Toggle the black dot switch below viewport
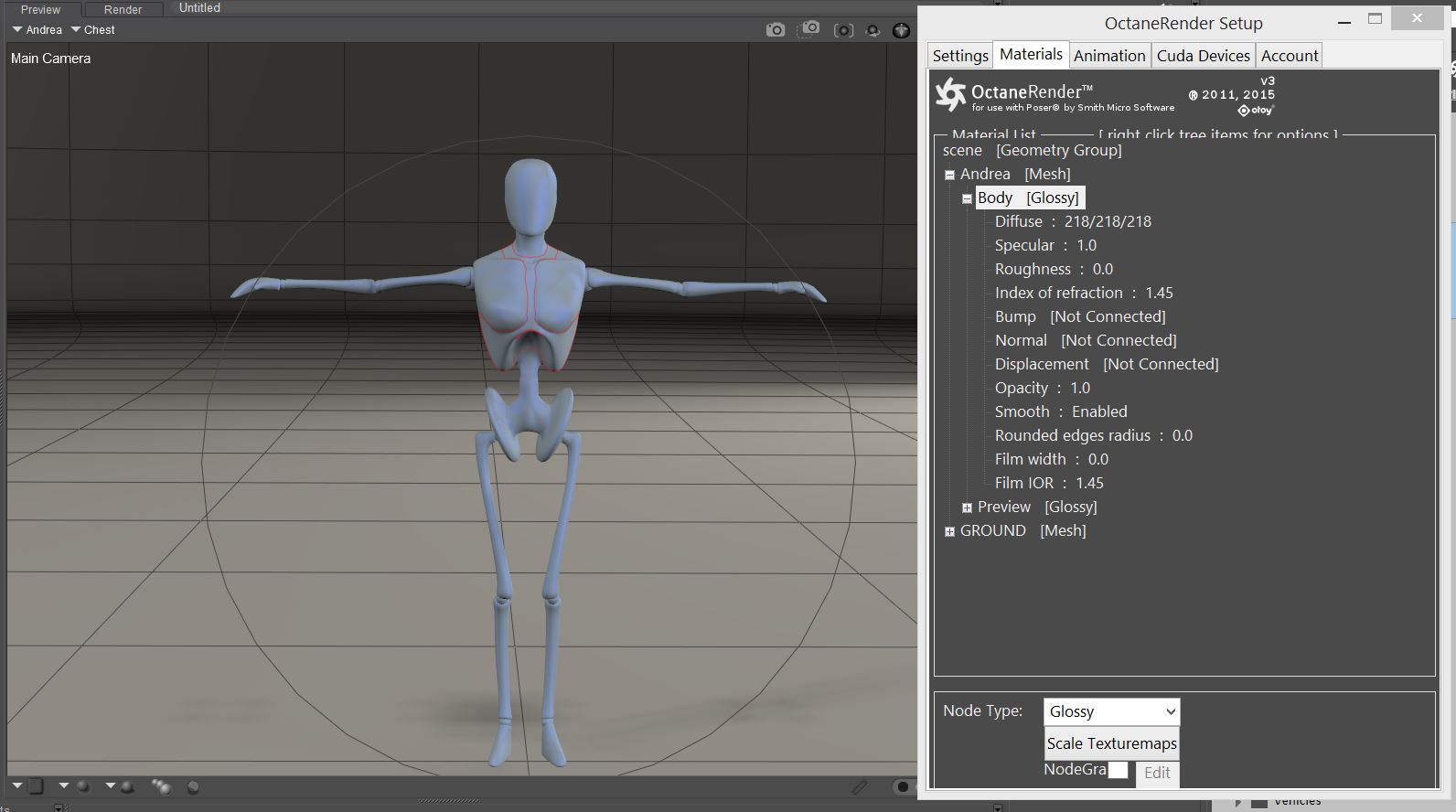 point(903,786)
